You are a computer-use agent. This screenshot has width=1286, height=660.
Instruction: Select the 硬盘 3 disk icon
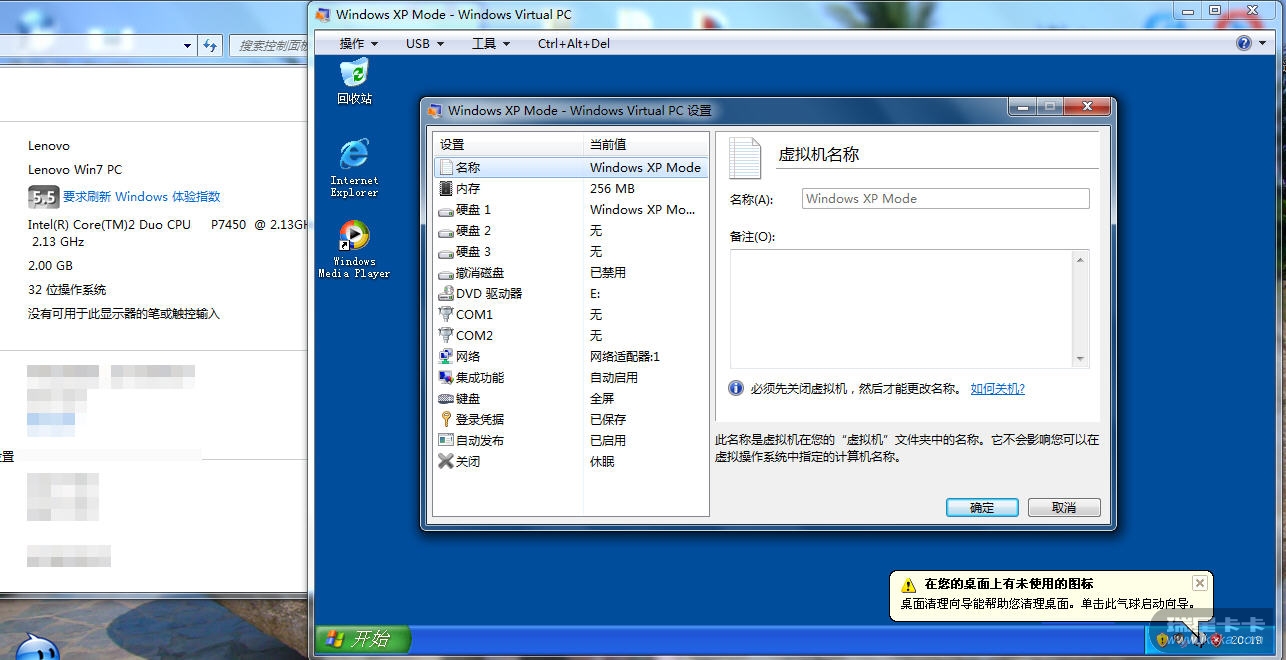point(446,252)
